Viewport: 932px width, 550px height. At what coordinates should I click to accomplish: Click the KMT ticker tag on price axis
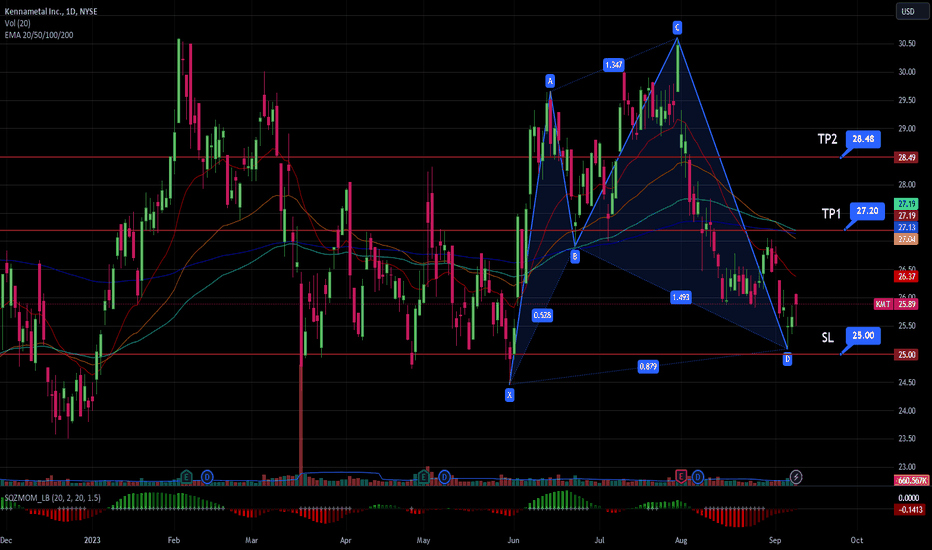(x=883, y=304)
